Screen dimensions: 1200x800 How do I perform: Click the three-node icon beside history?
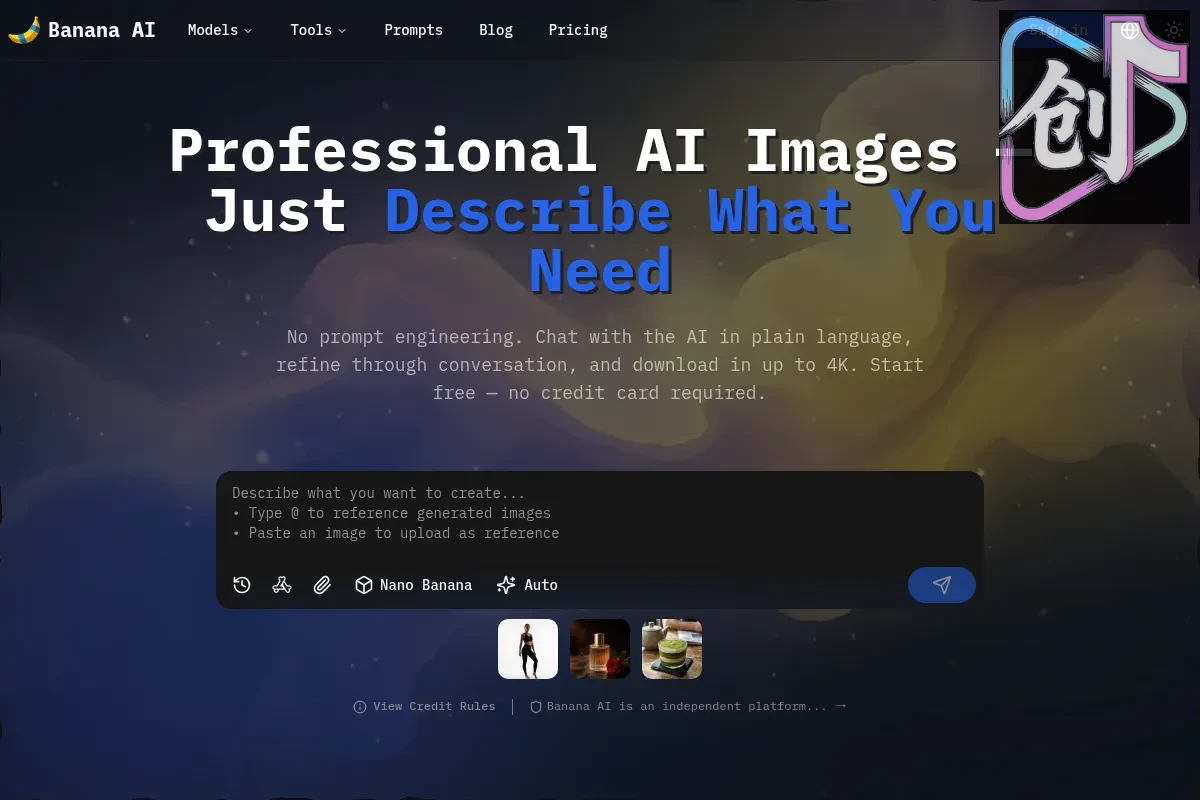tap(282, 585)
